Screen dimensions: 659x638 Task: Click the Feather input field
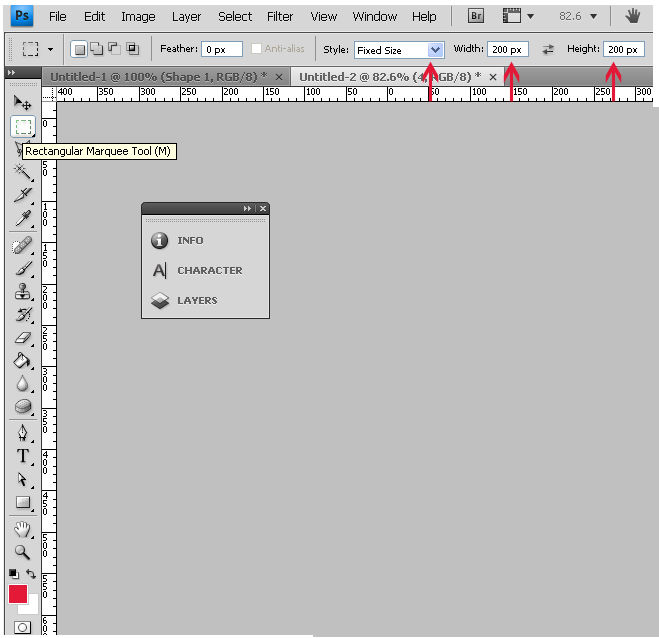(x=222, y=49)
